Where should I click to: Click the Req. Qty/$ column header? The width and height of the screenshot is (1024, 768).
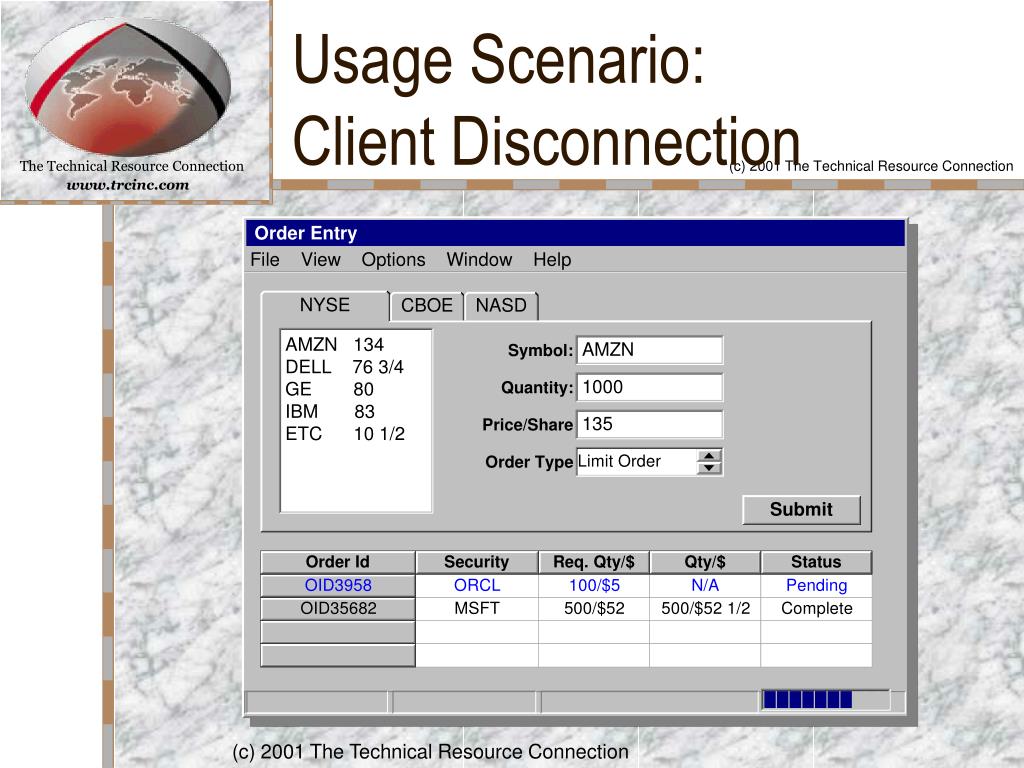(x=594, y=562)
